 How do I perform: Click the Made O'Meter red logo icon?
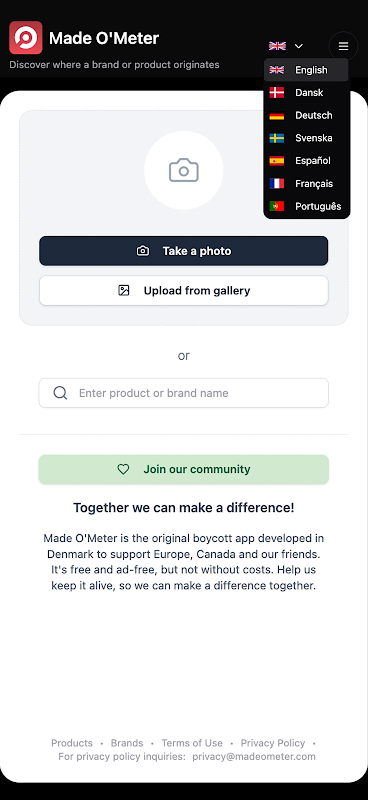(x=26, y=38)
